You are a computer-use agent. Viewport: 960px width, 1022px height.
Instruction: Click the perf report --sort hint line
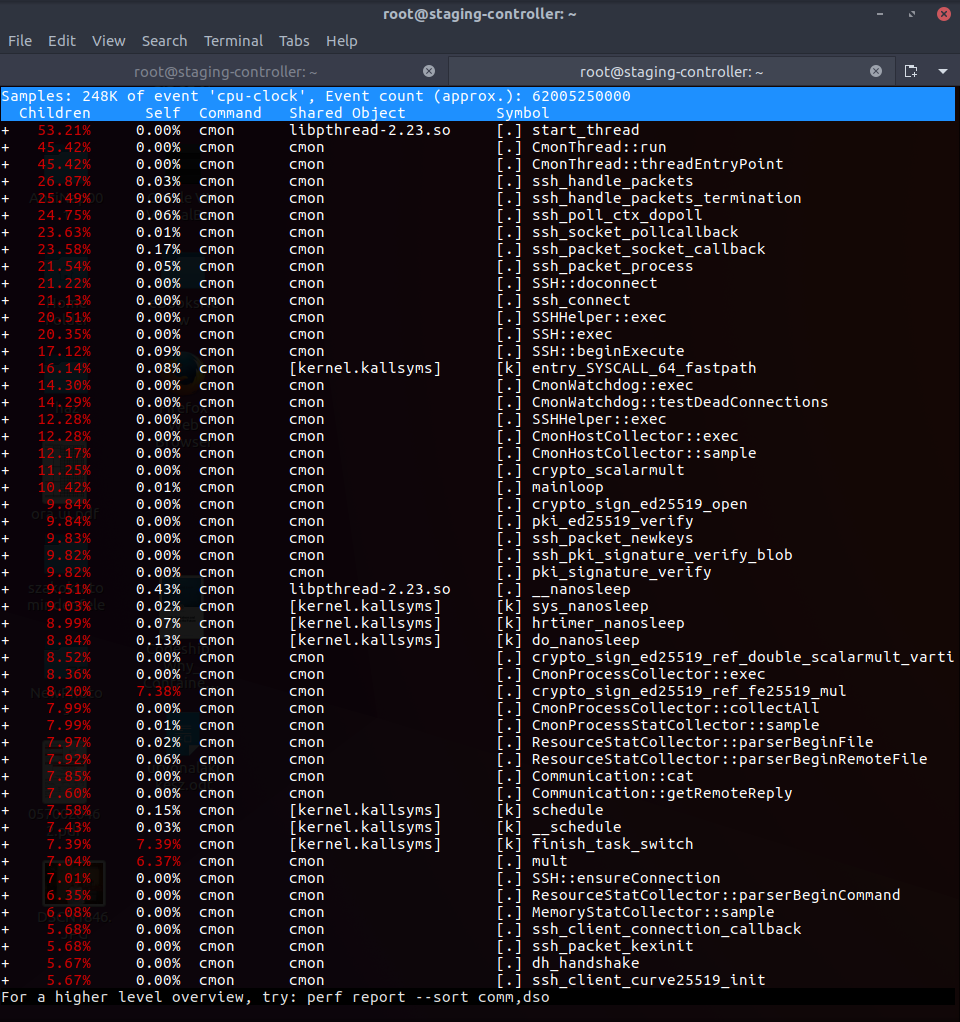(276, 997)
